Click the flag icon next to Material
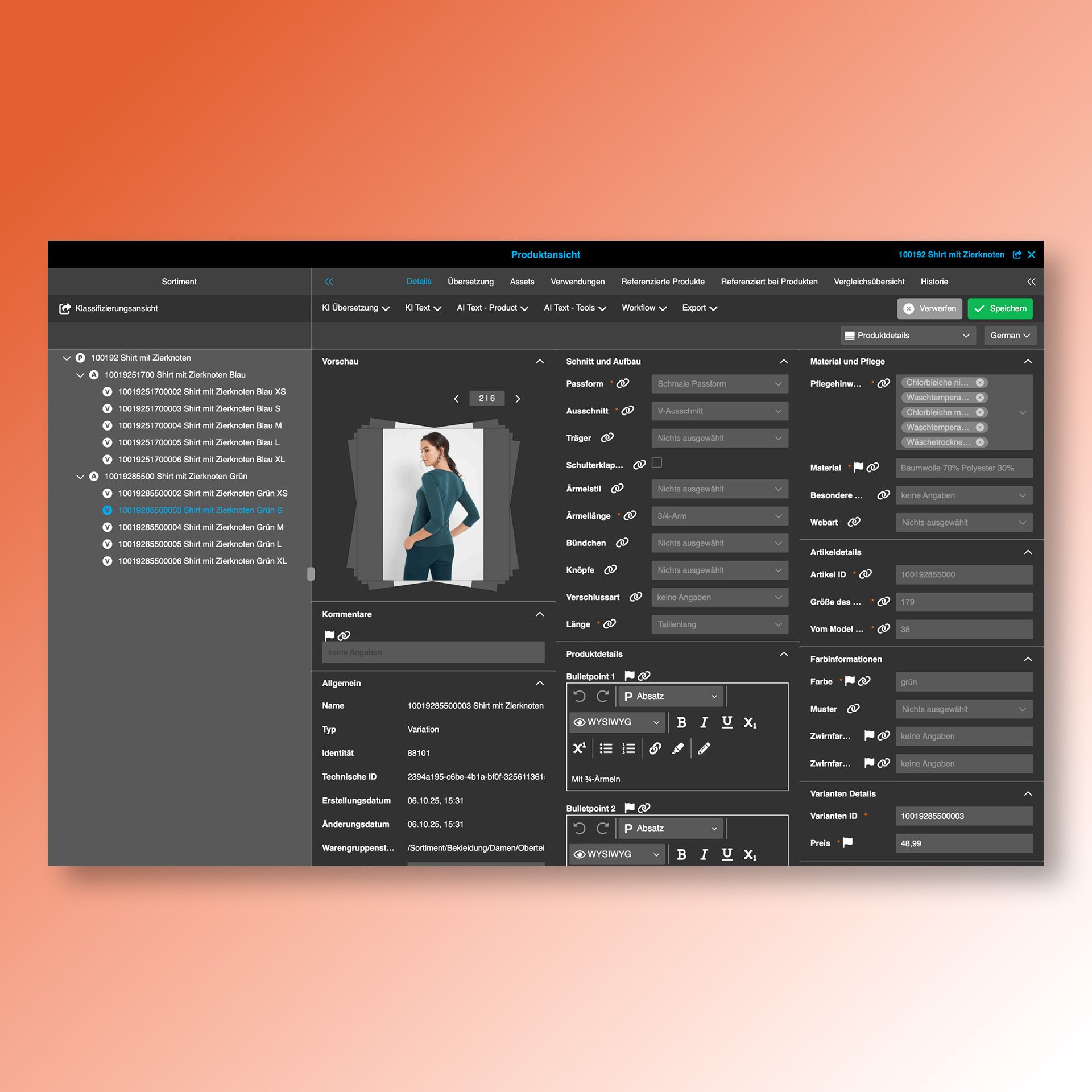This screenshot has height=1092, width=1092. (859, 468)
